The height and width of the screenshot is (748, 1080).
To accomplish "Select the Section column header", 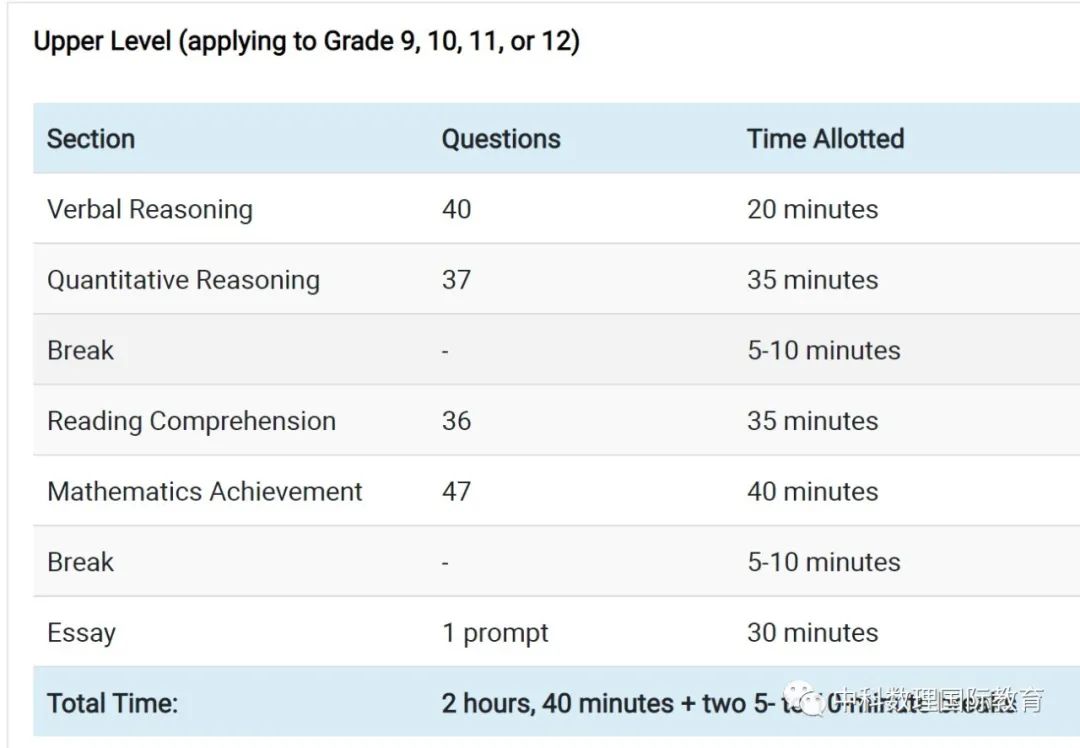I will tap(91, 138).
